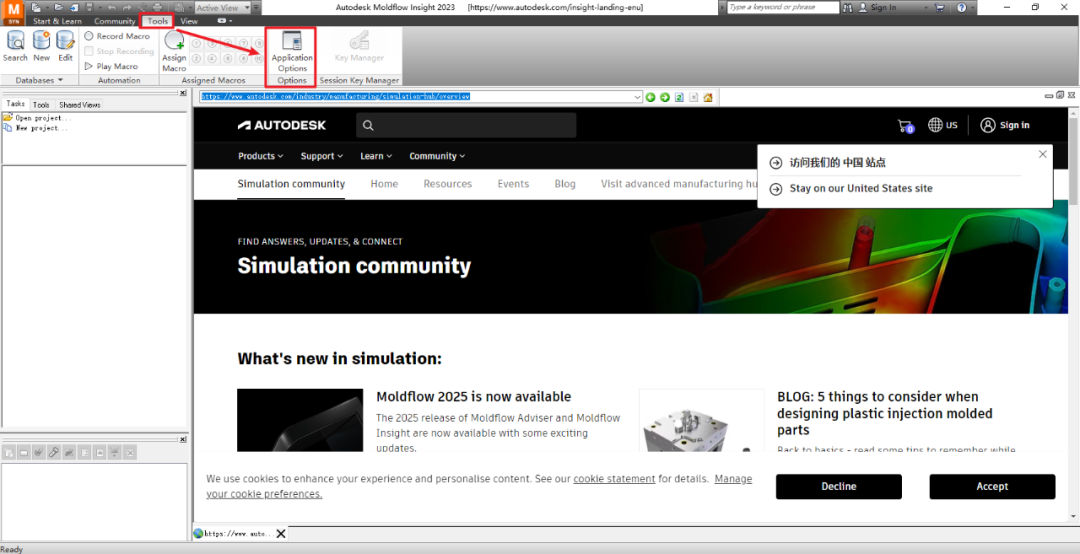This screenshot has width=1080, height=554.
Task: Close the lower-left layers pane
Action: coord(183,439)
